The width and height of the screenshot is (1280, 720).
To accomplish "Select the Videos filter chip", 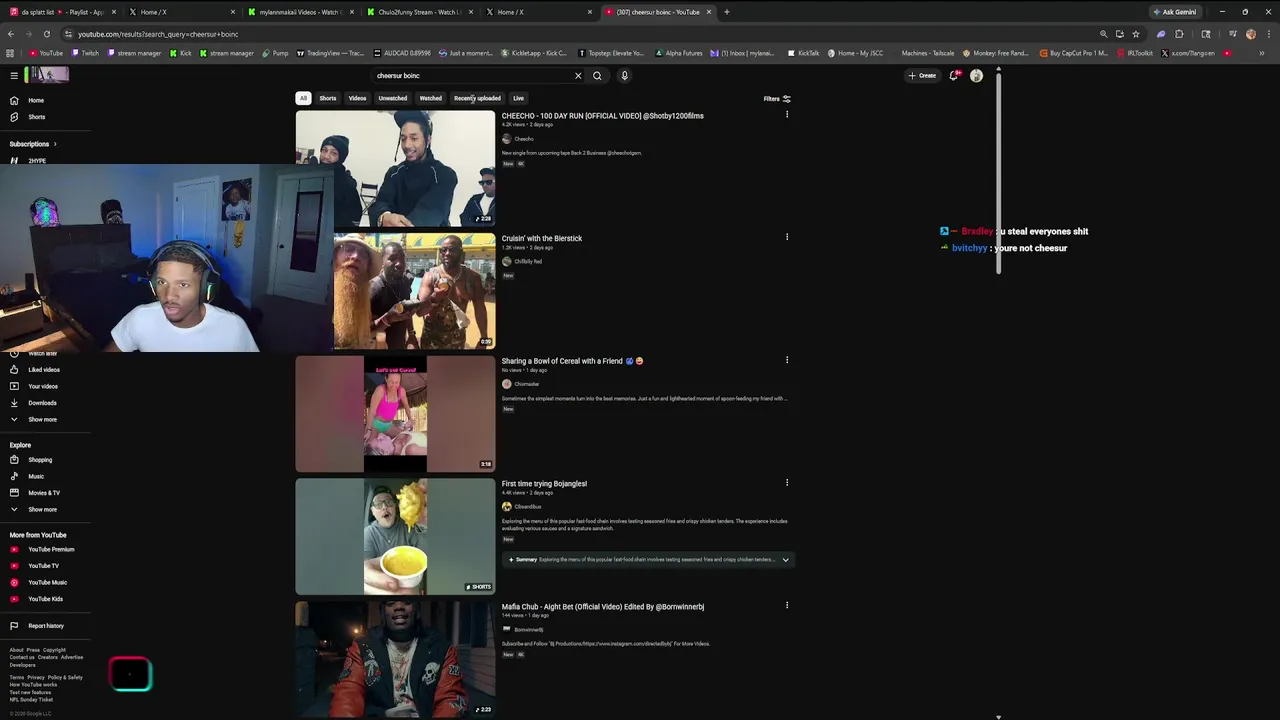I will [357, 98].
